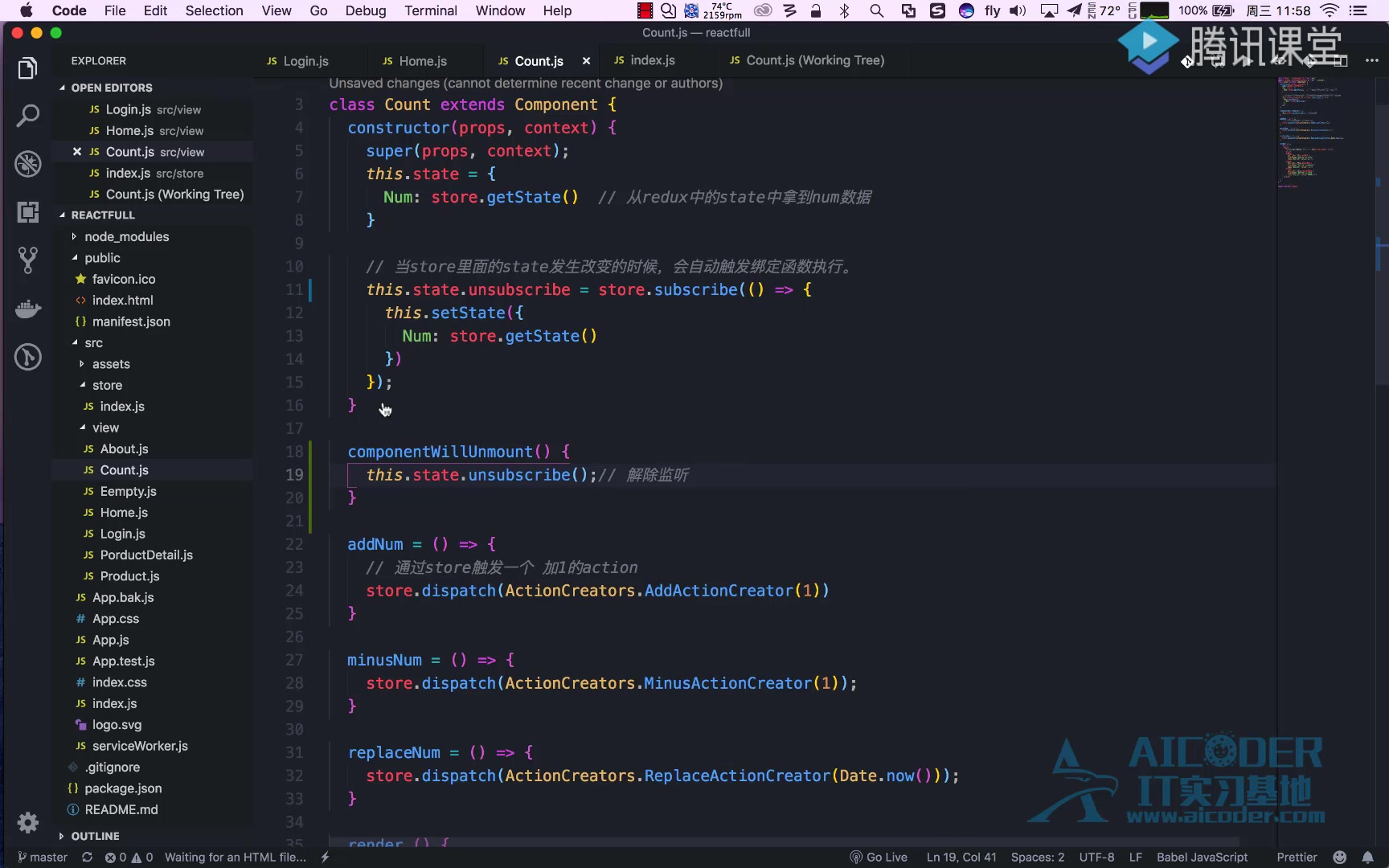Open favicon.ico in public folder
1389x868 pixels.
pyautogui.click(x=124, y=279)
